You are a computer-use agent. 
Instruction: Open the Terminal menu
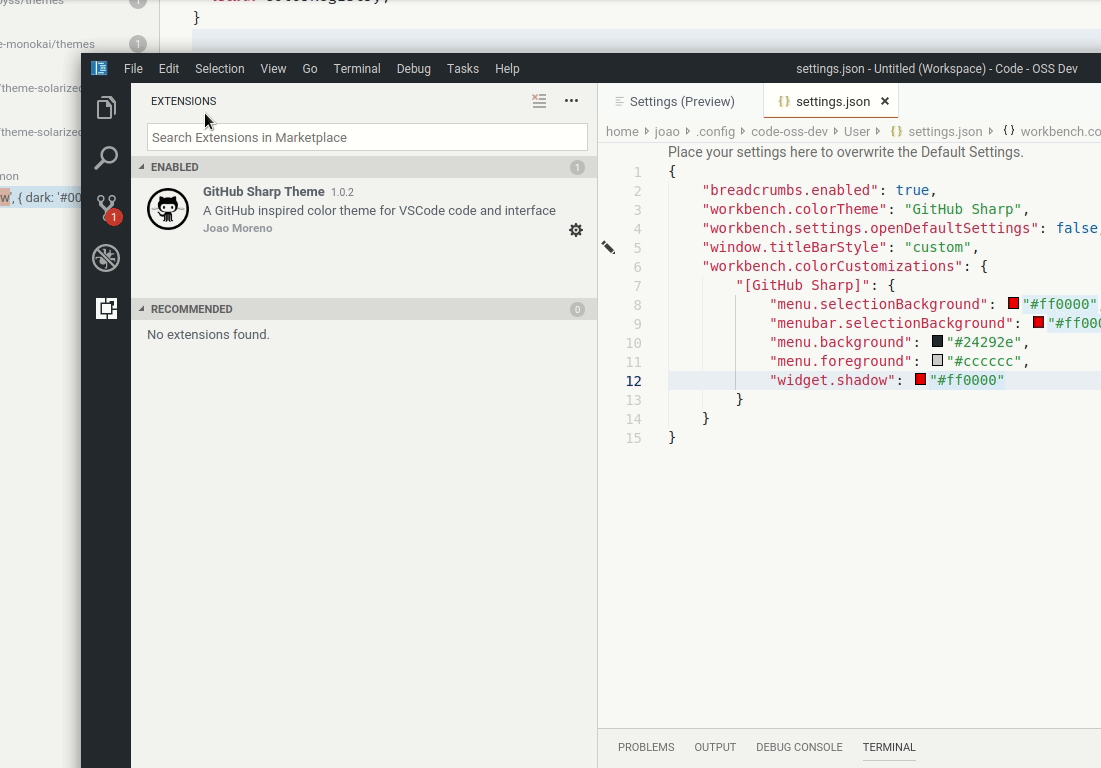pos(357,69)
